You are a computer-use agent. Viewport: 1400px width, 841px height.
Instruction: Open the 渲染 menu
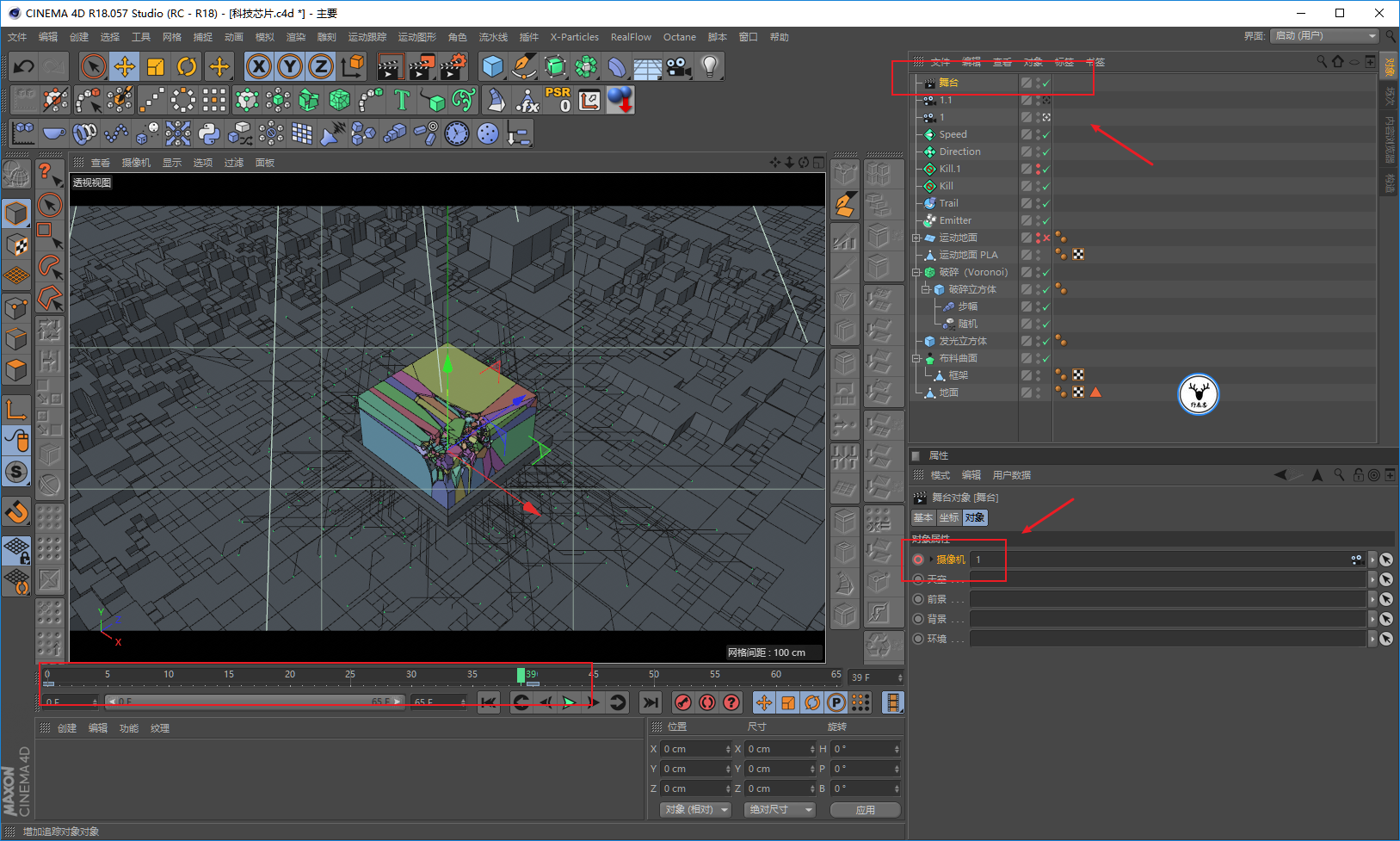[296, 37]
